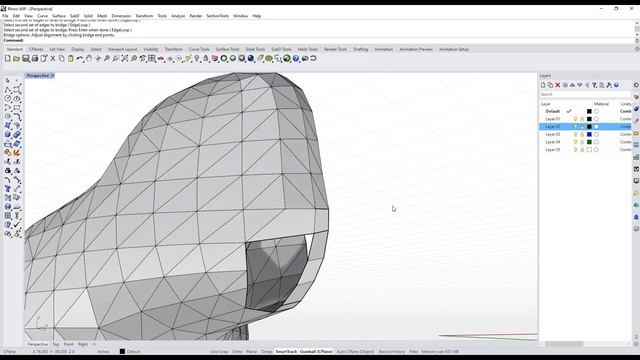640x360 pixels.
Task: Undo the last action
Action: click(80, 59)
